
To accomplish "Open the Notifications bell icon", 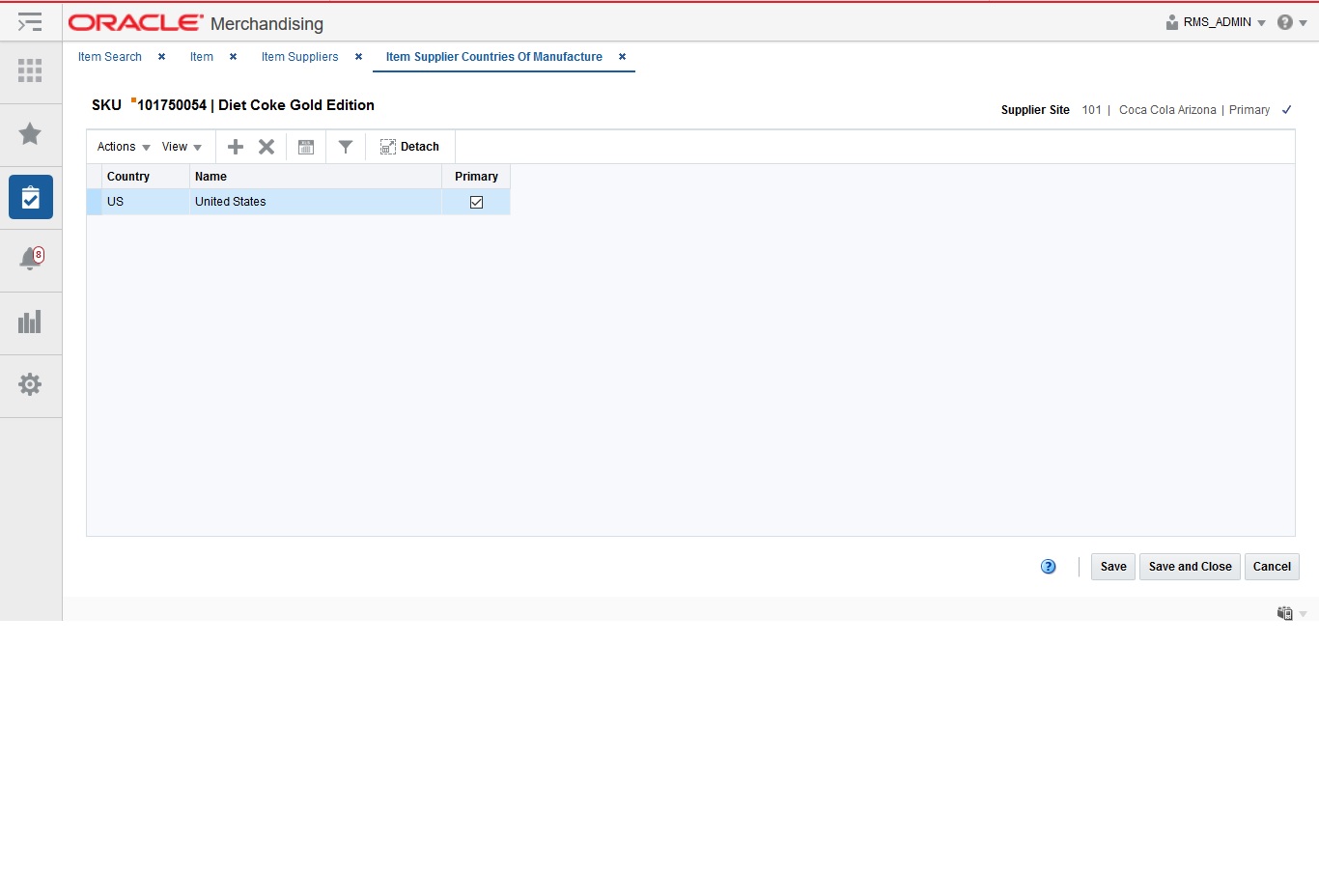I will coord(31,259).
